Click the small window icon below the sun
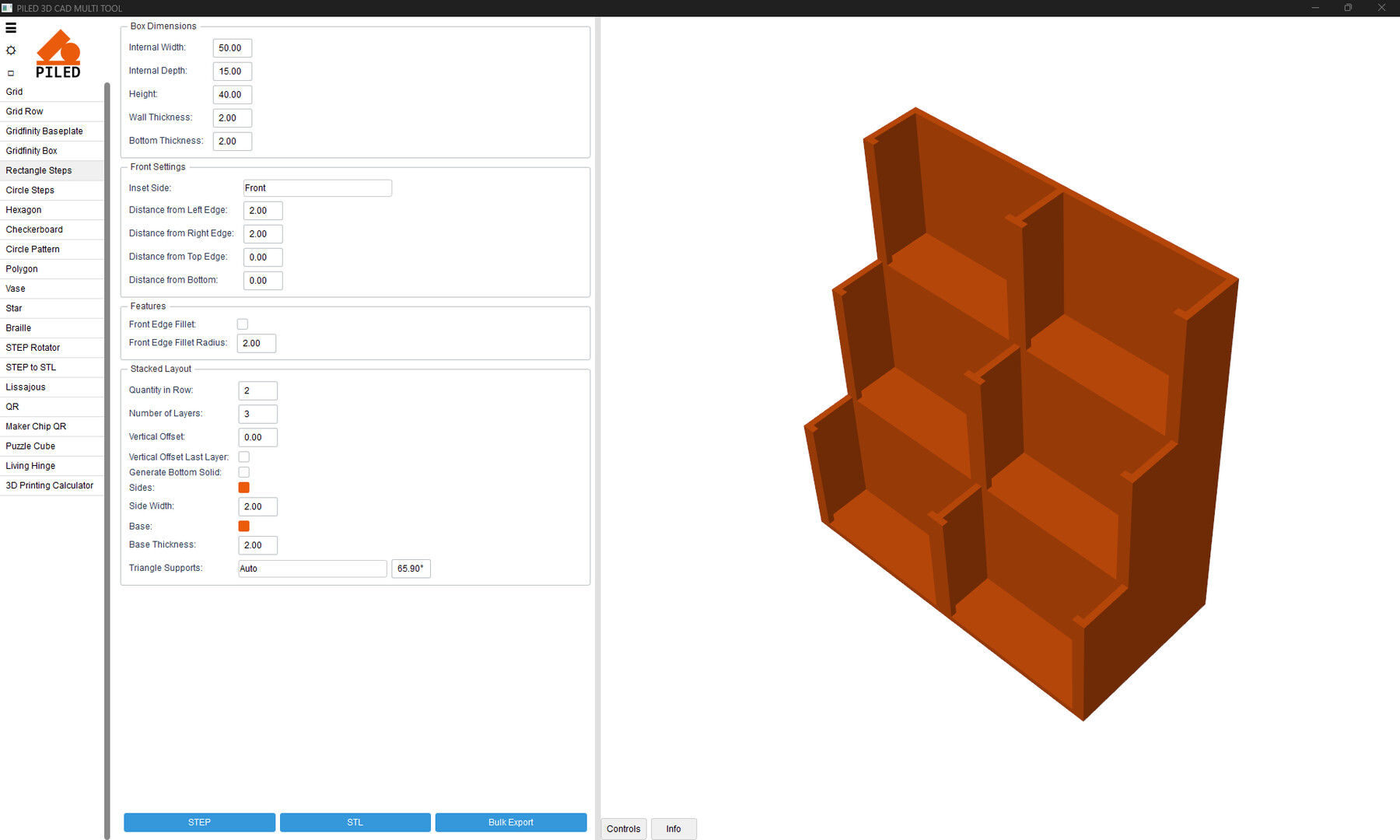Viewport: 1400px width, 840px height. click(11, 73)
